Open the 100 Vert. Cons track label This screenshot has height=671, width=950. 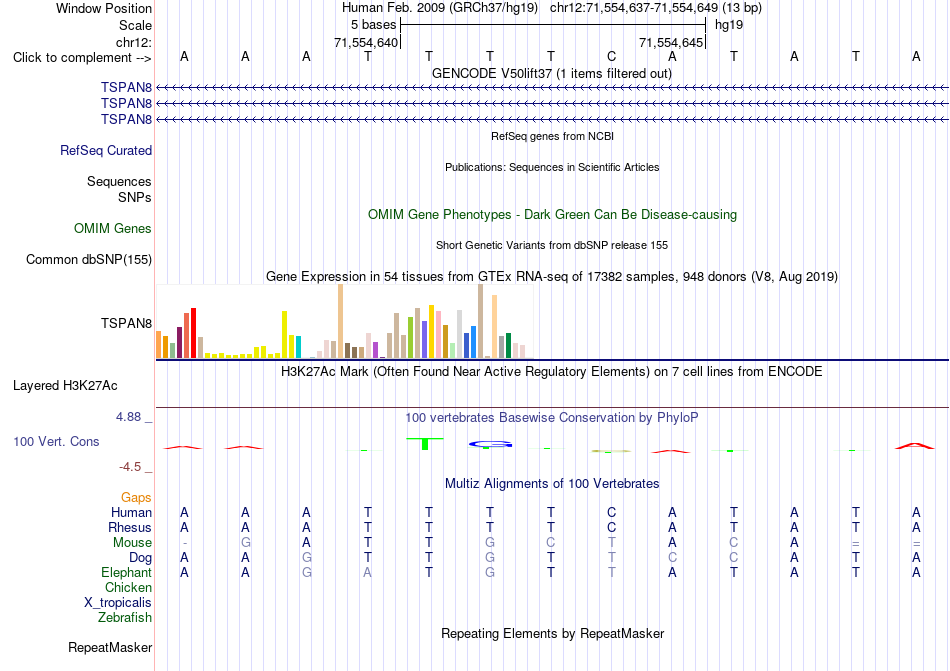[x=56, y=441]
